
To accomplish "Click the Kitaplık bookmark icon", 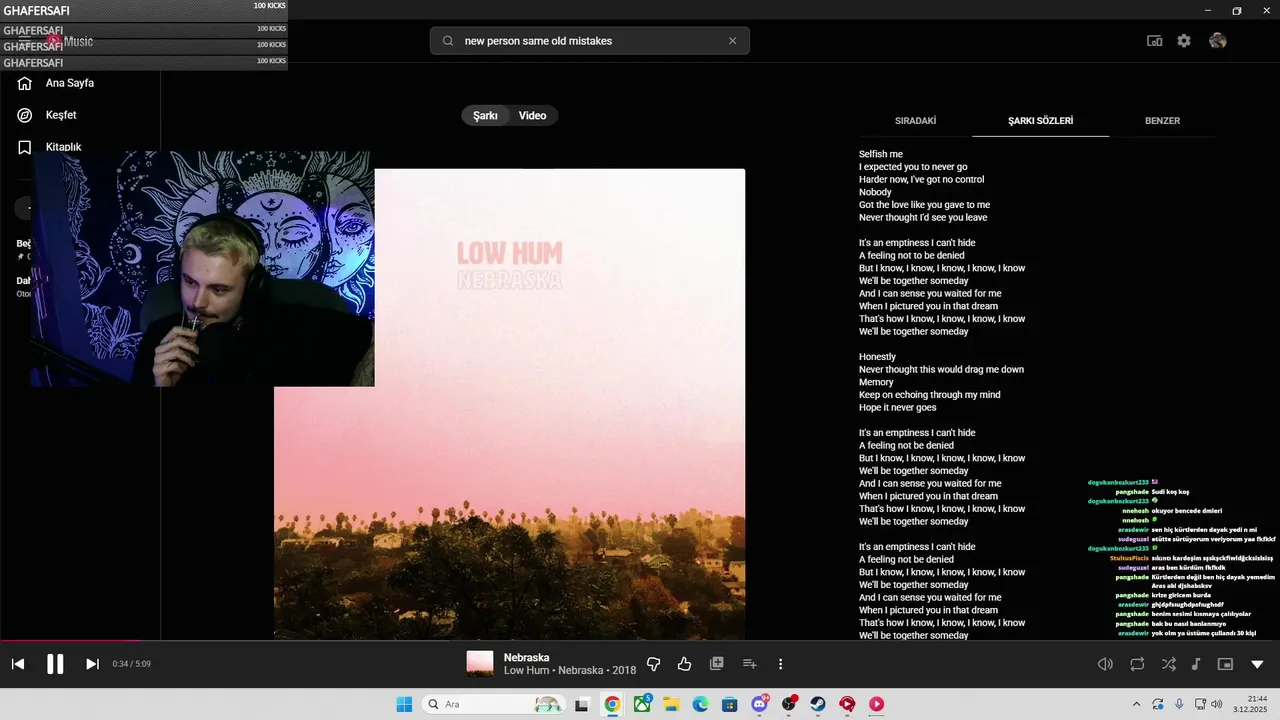I will pos(25,147).
